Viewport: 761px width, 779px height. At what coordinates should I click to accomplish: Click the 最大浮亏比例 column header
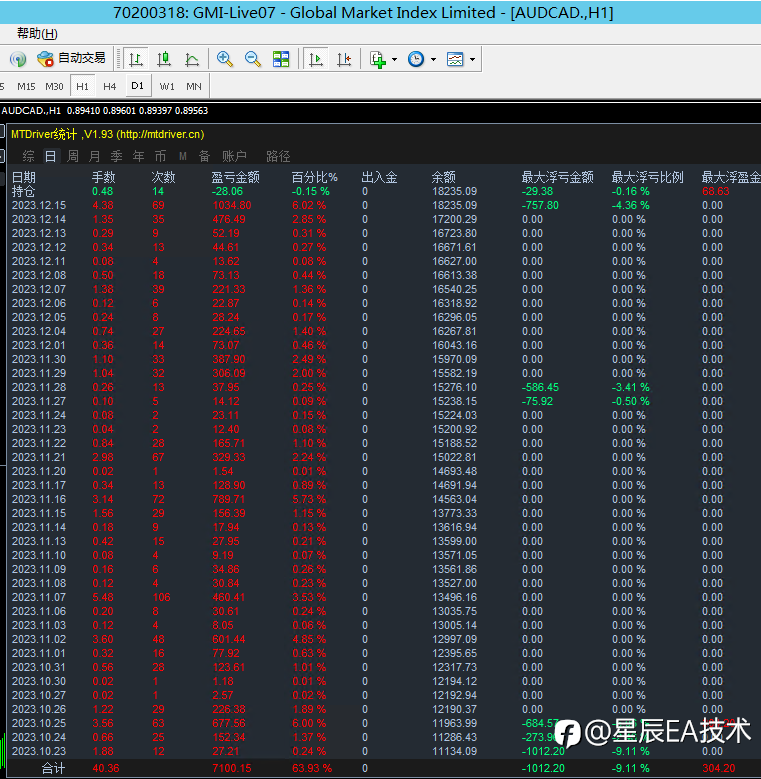[x=647, y=177]
